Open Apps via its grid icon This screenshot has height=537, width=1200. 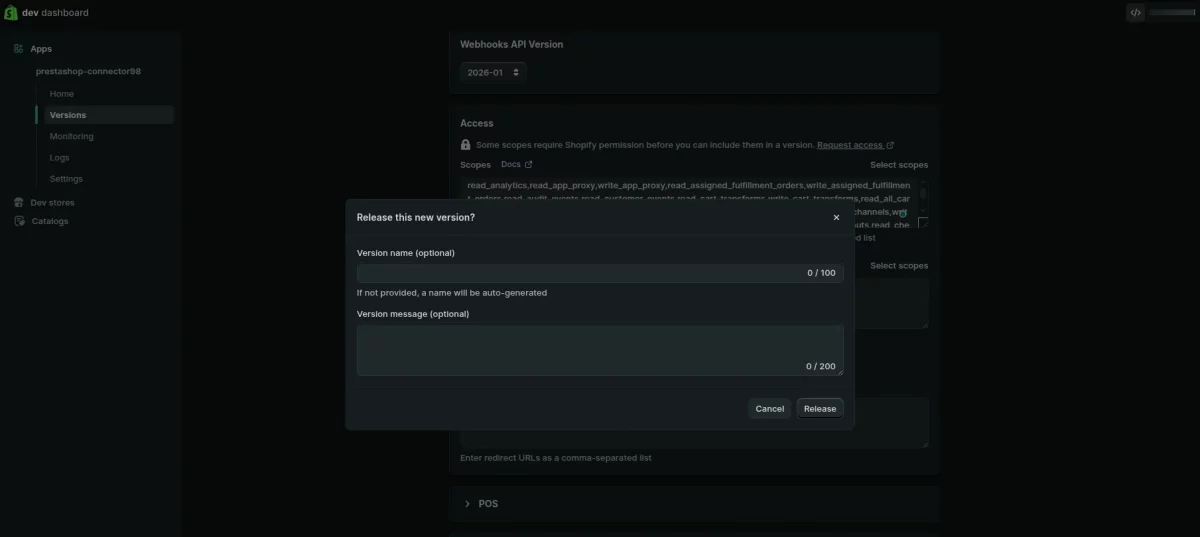tap(19, 49)
